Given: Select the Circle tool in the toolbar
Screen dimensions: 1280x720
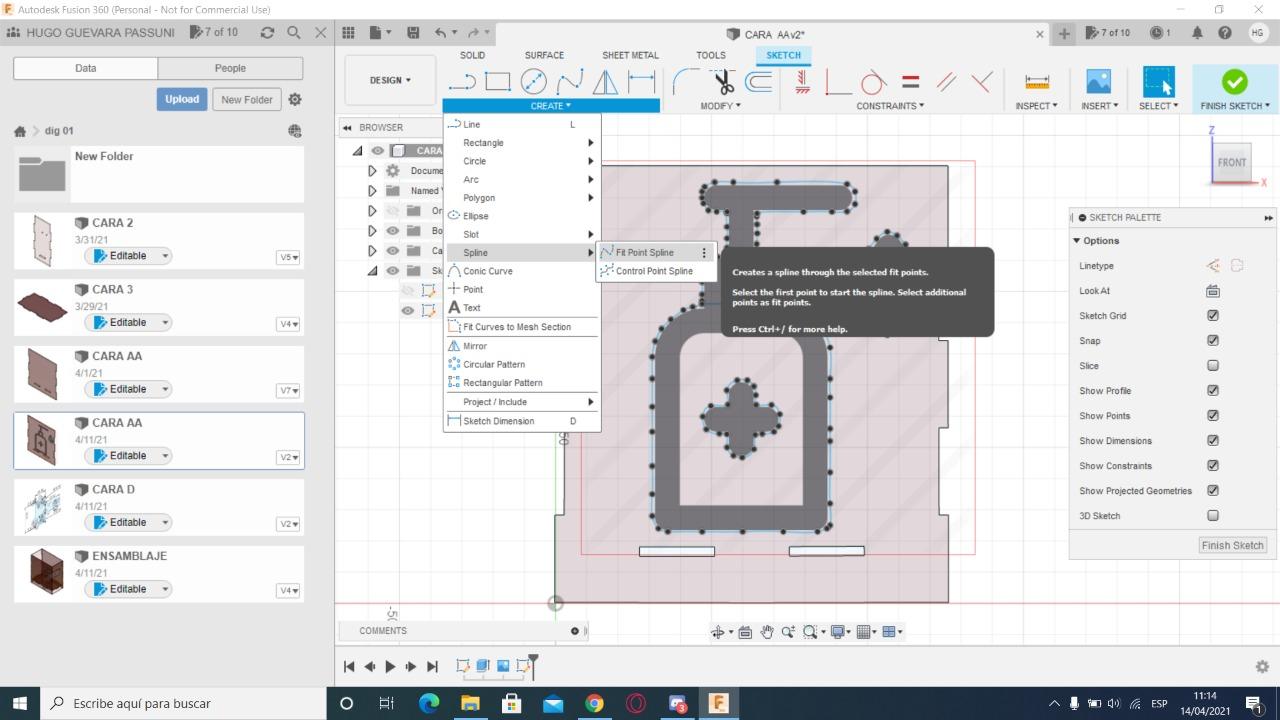Looking at the screenshot, I should pos(533,82).
